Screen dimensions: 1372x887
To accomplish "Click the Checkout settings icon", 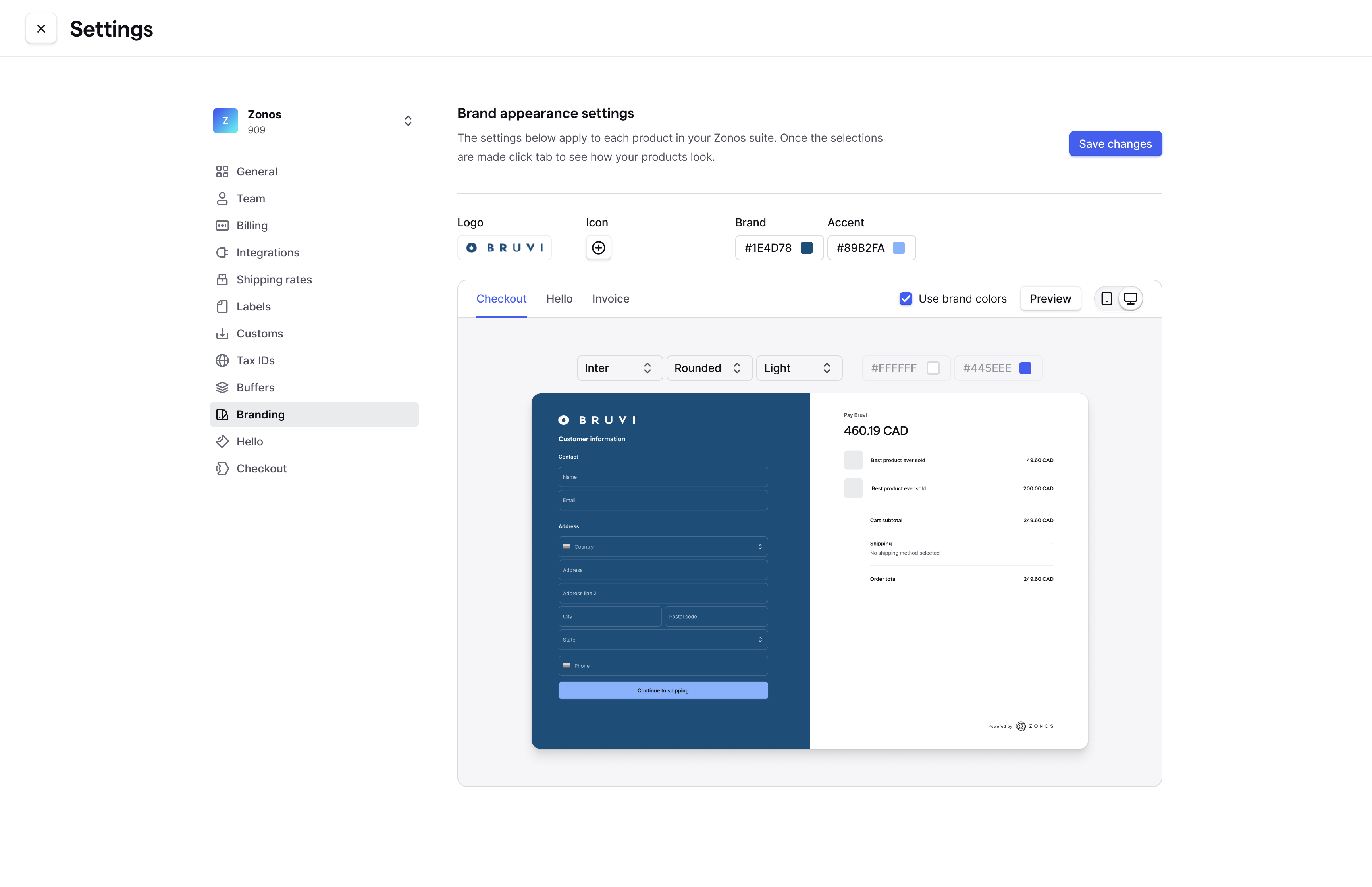I will pyautogui.click(x=221, y=468).
